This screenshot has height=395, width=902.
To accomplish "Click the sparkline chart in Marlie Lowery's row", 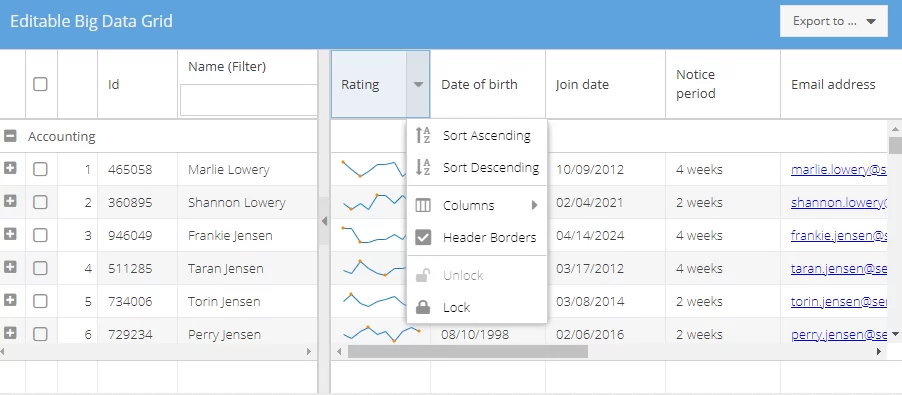I will [374, 169].
